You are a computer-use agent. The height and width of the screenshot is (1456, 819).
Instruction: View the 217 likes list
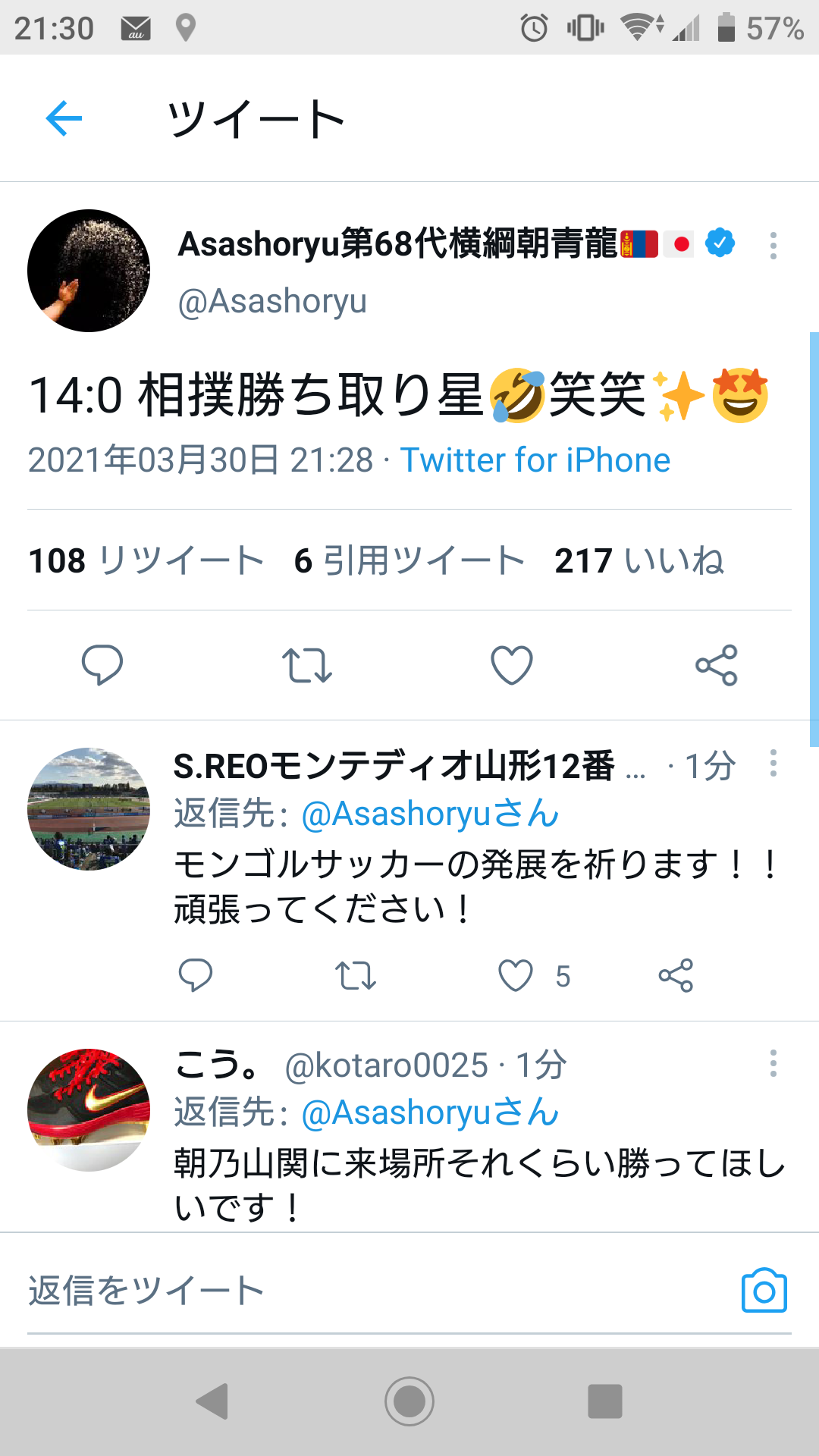(x=639, y=560)
